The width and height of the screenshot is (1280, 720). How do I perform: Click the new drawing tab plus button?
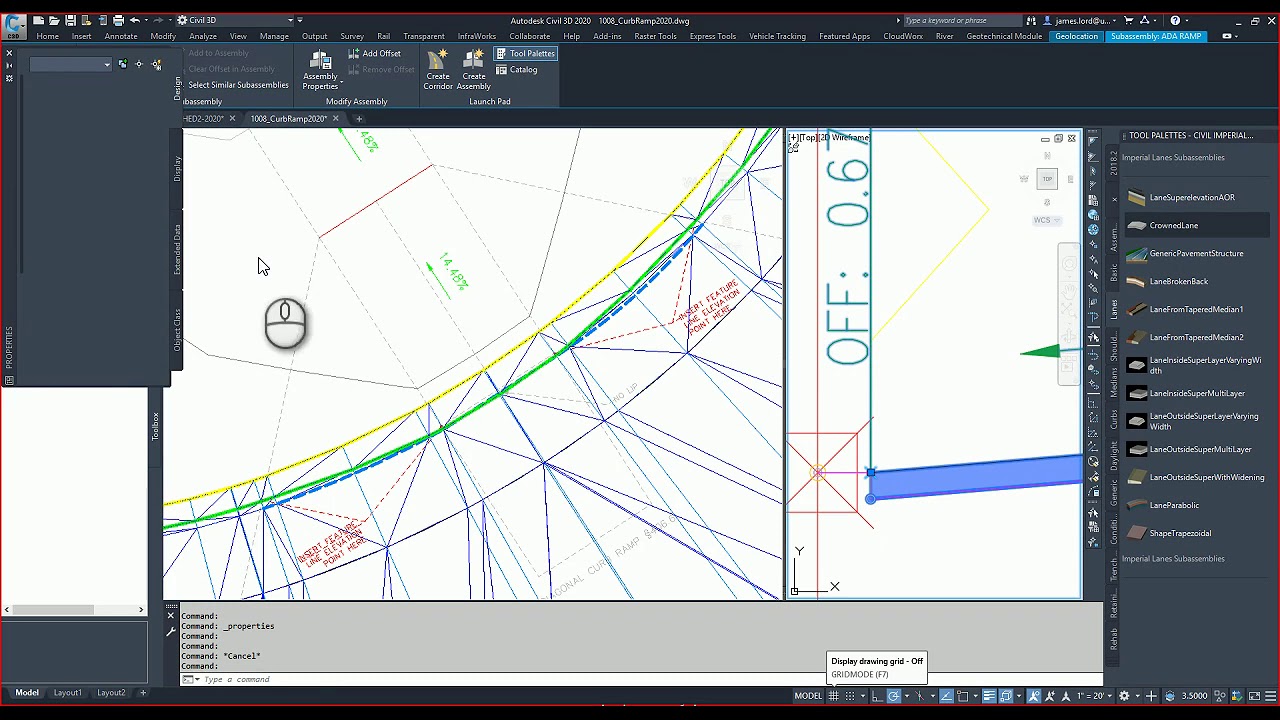(359, 119)
